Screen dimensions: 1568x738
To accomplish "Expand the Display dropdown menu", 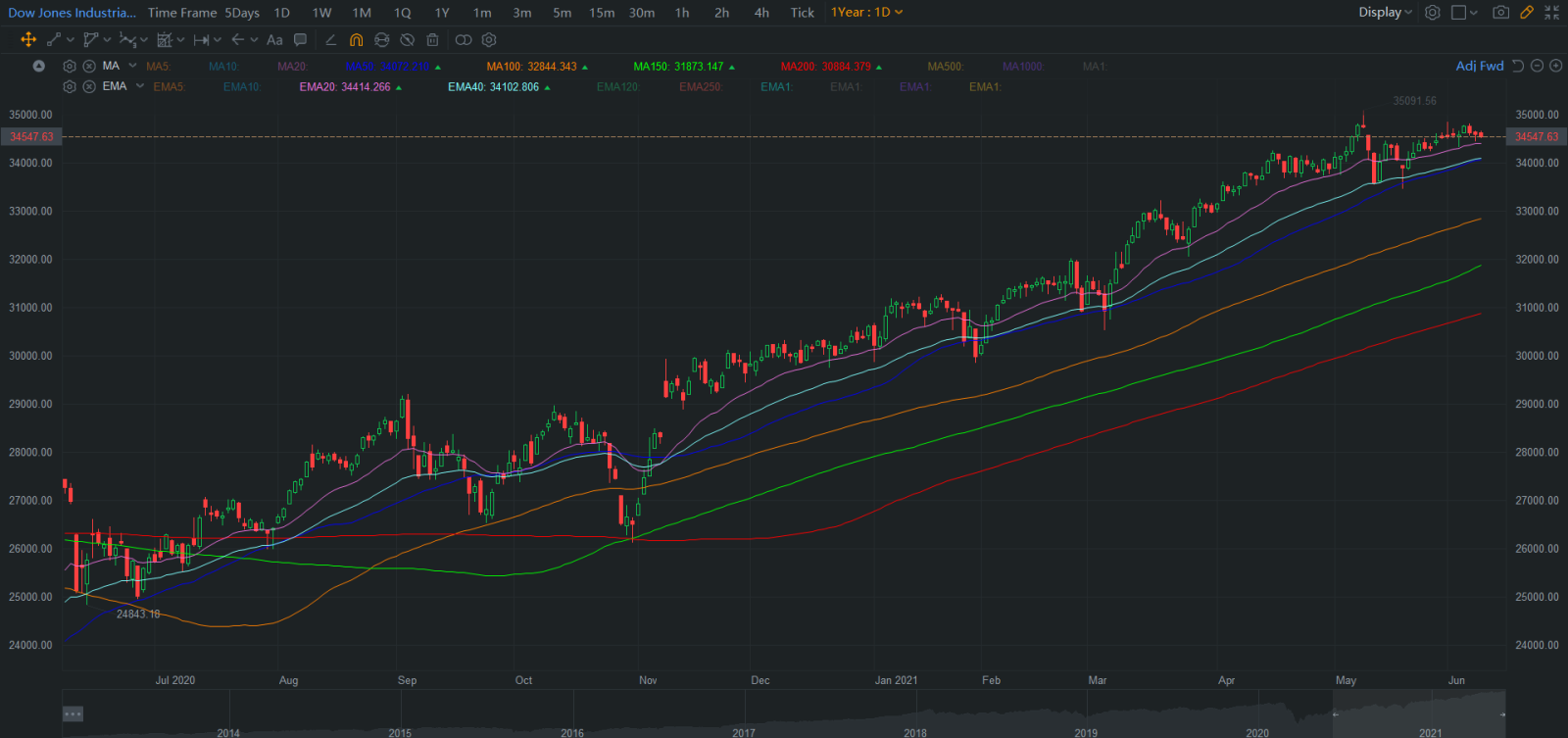I will [x=1385, y=13].
